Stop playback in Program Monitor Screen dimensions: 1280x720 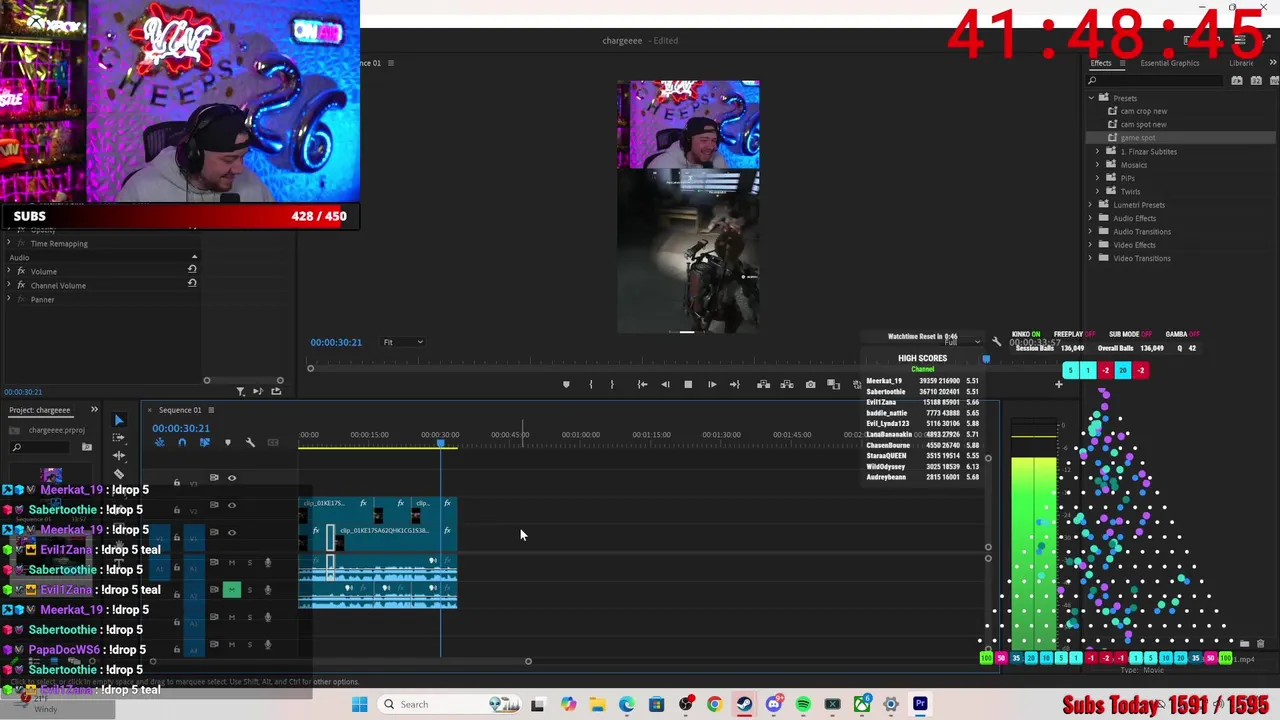[688, 385]
